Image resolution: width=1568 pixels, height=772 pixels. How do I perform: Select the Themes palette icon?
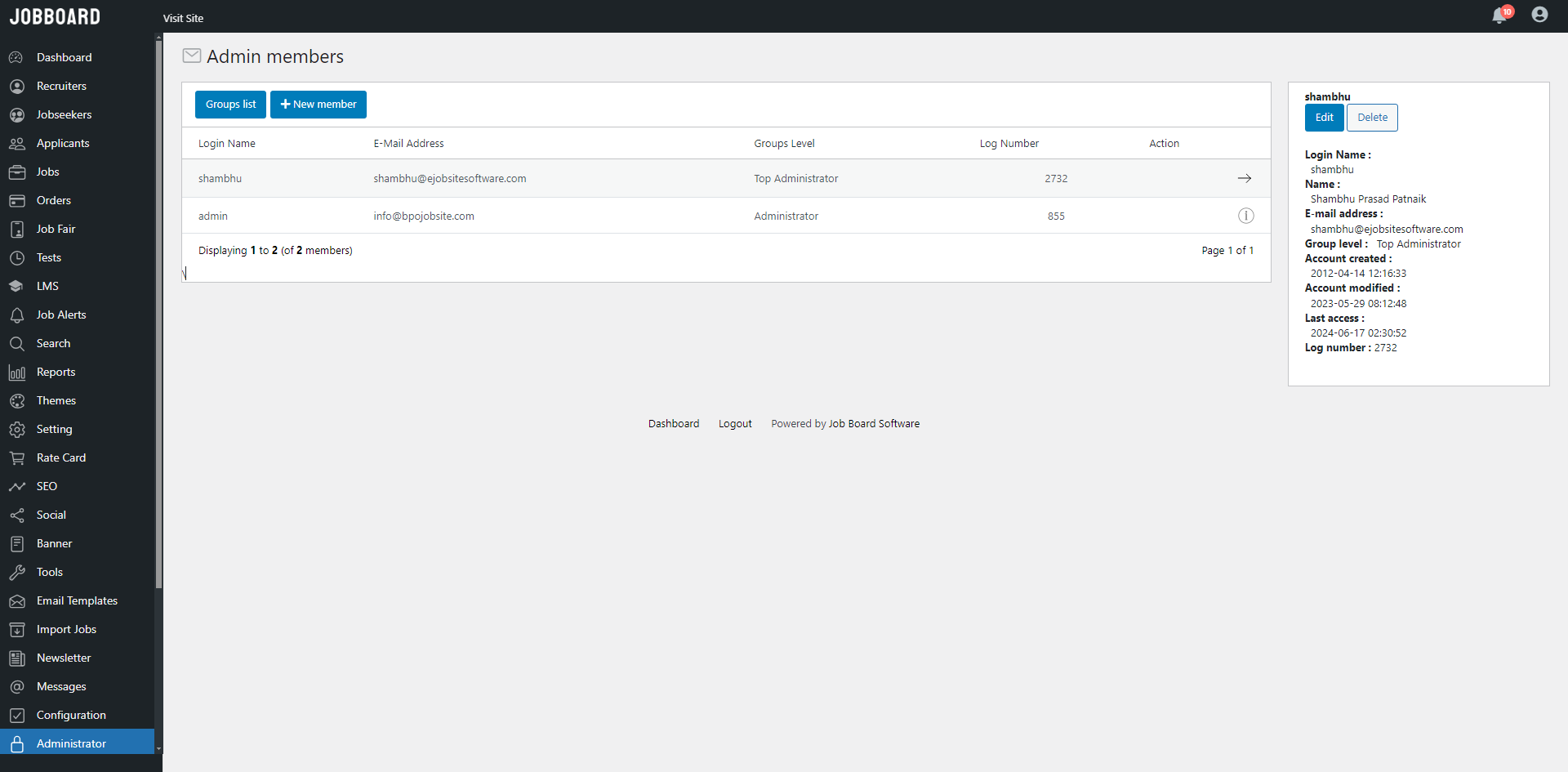(x=17, y=400)
